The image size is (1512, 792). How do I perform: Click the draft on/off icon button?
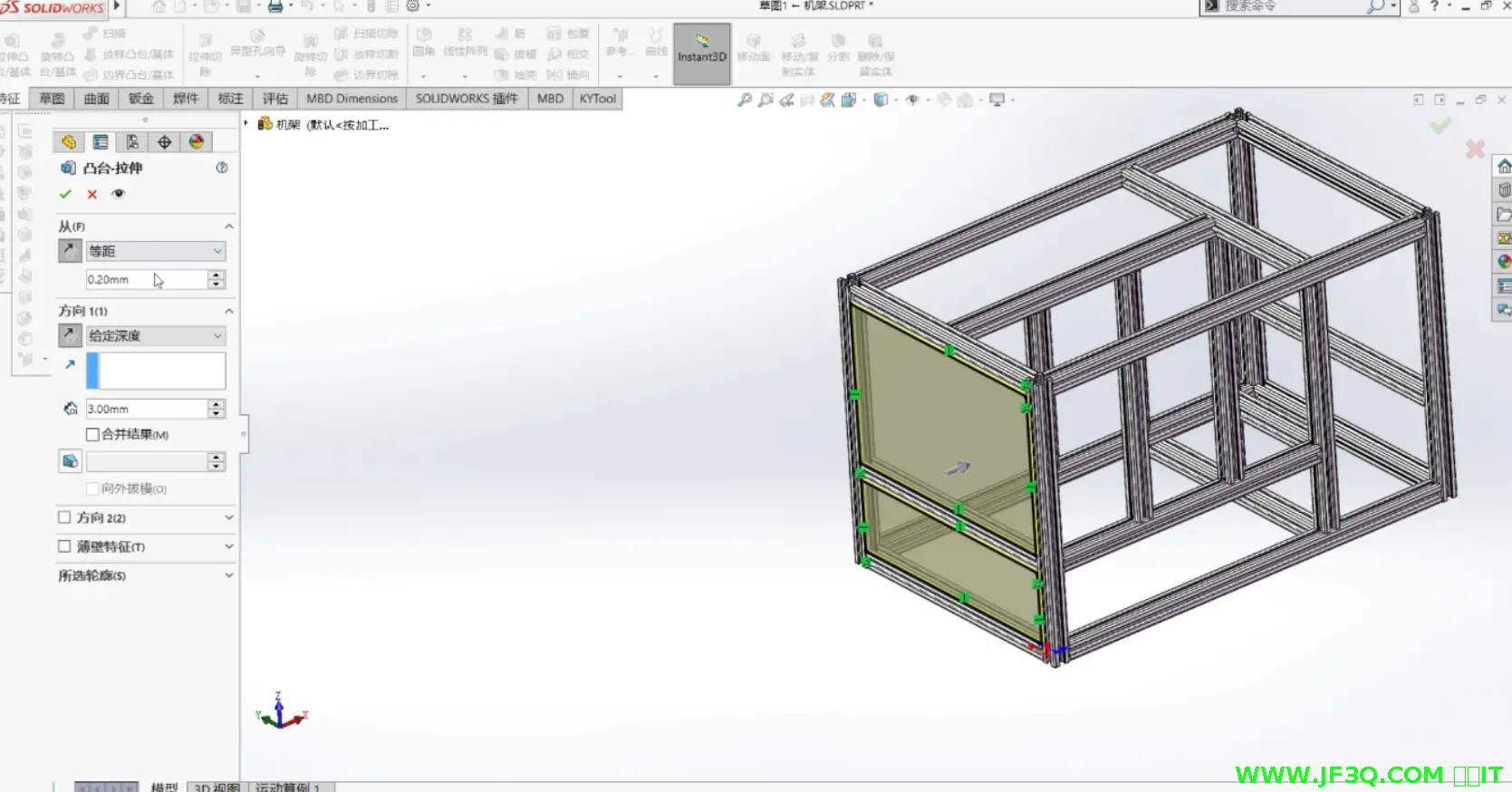(70, 462)
